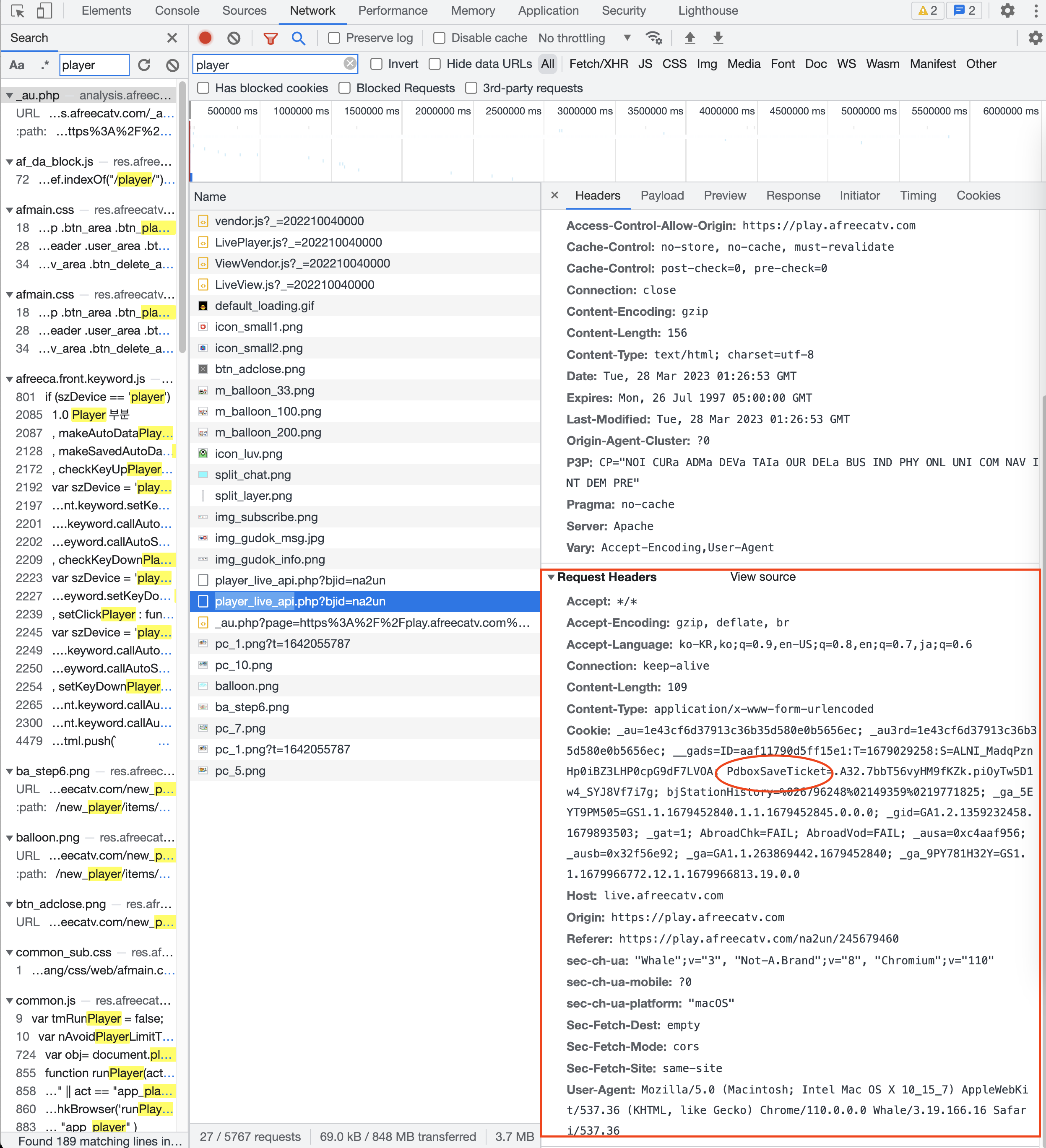Toggle the red filter funnel icon

[271, 38]
